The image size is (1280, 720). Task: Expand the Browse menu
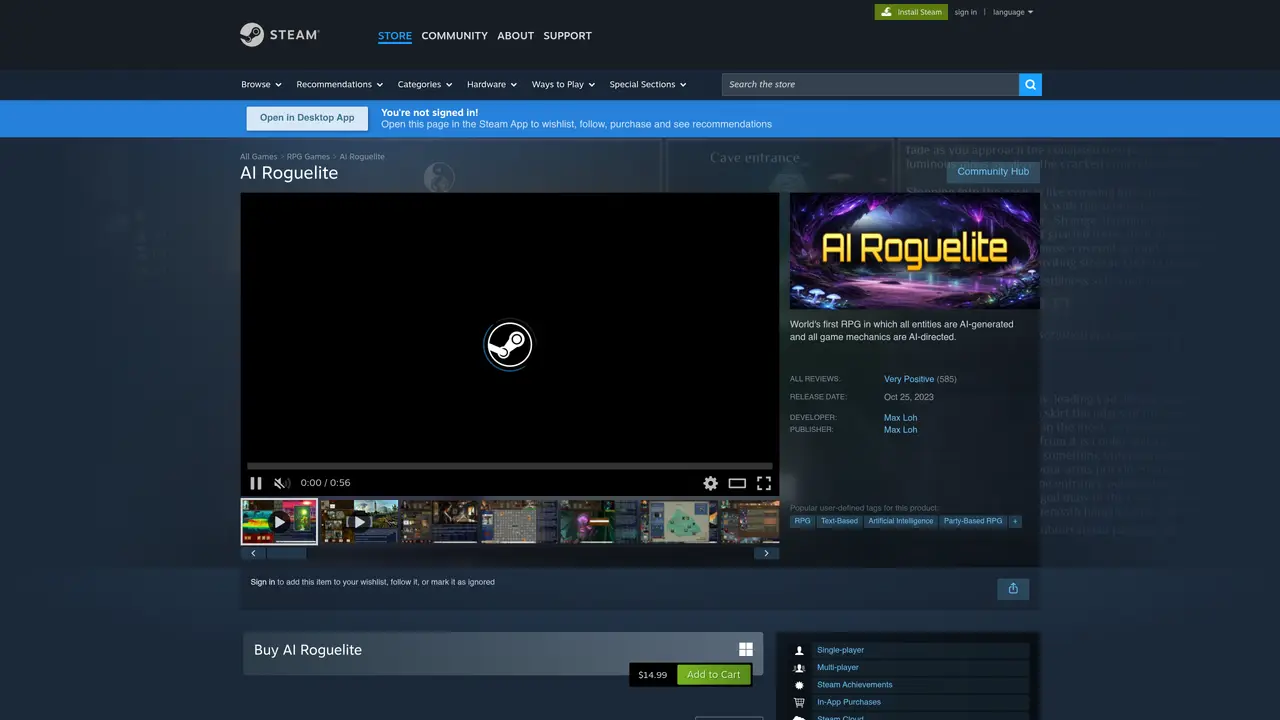coord(261,84)
